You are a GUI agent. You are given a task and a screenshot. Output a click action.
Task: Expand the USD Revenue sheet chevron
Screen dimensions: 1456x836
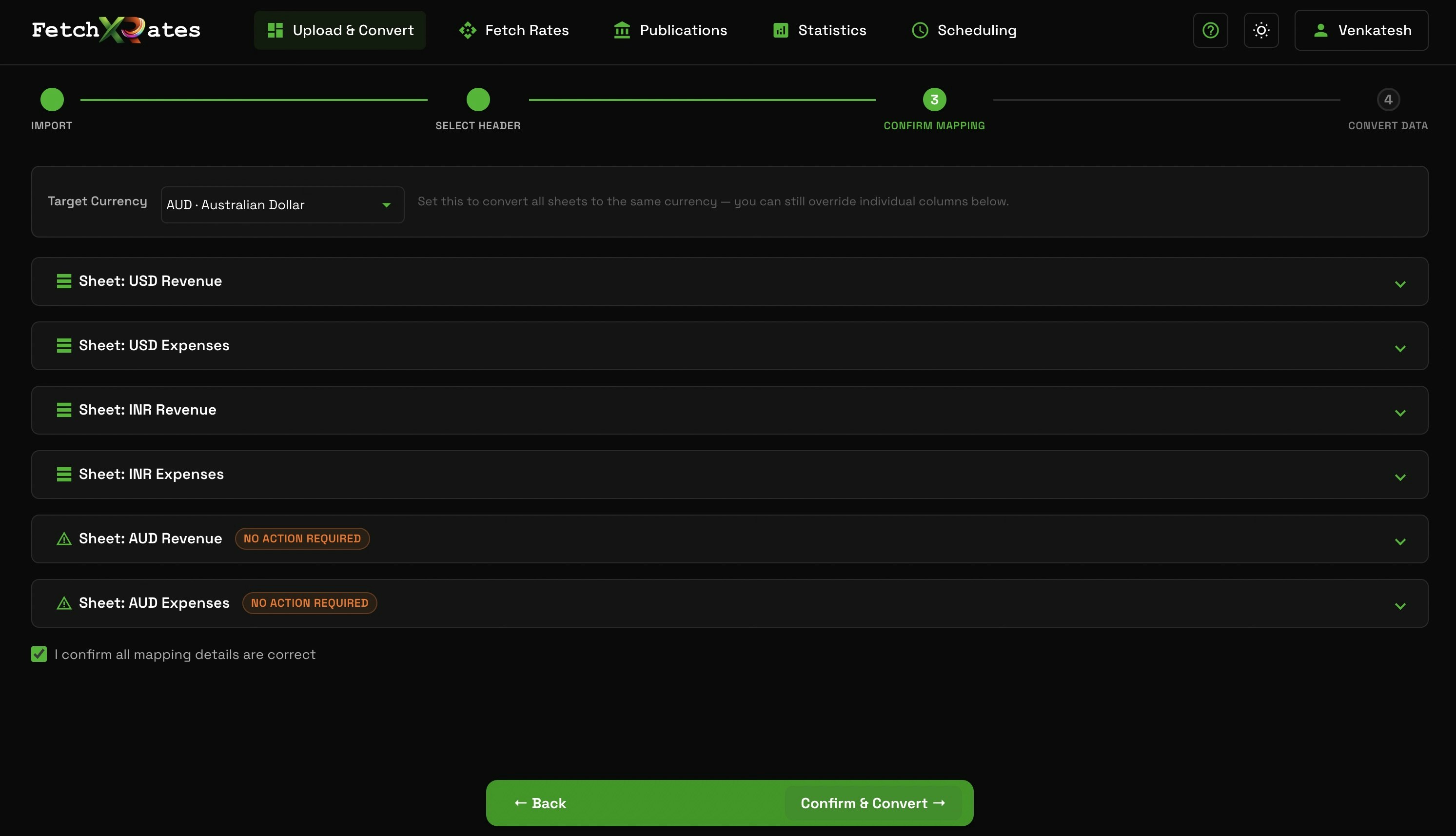1400,284
